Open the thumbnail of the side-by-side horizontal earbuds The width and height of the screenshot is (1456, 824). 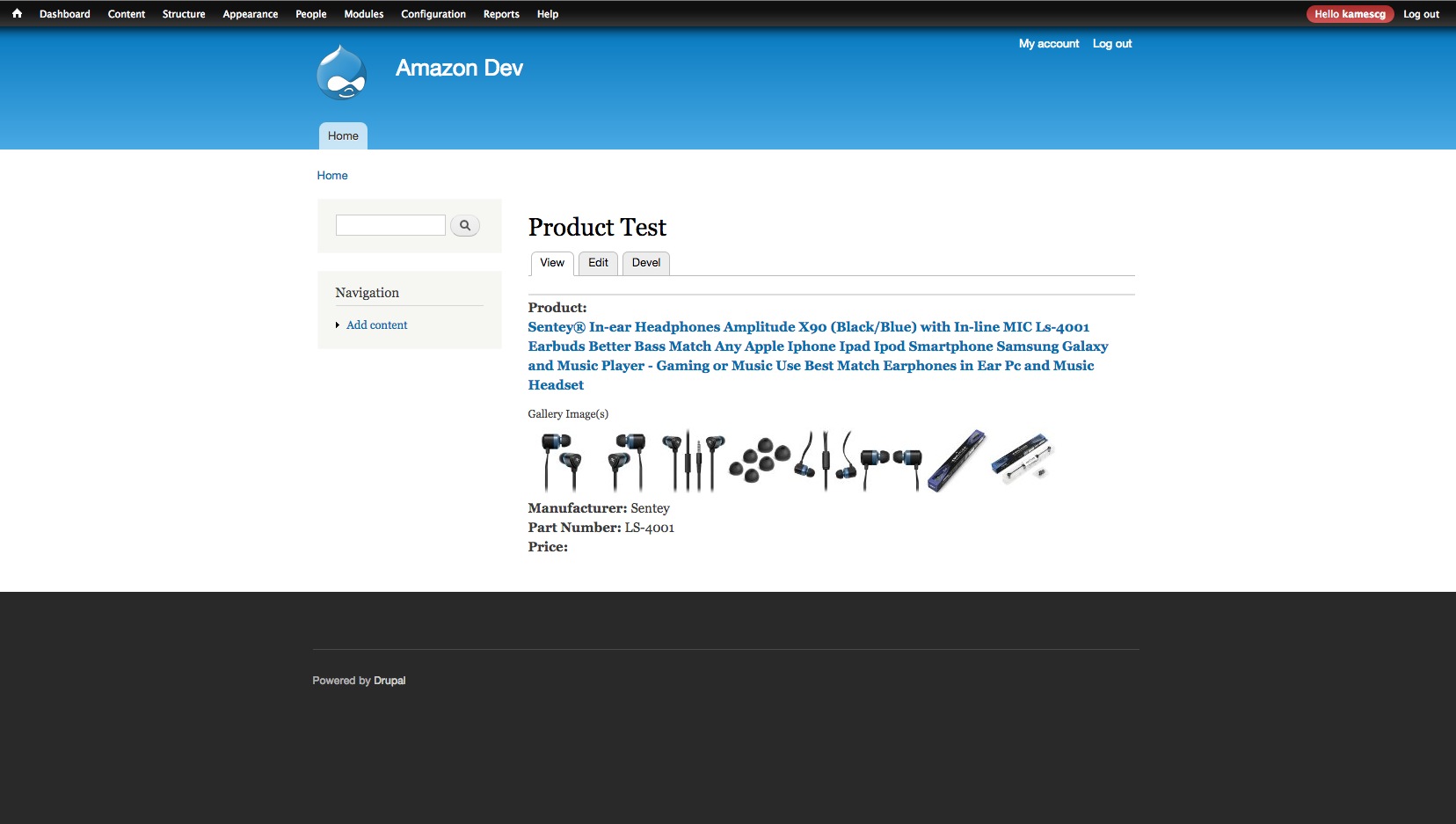click(x=891, y=461)
